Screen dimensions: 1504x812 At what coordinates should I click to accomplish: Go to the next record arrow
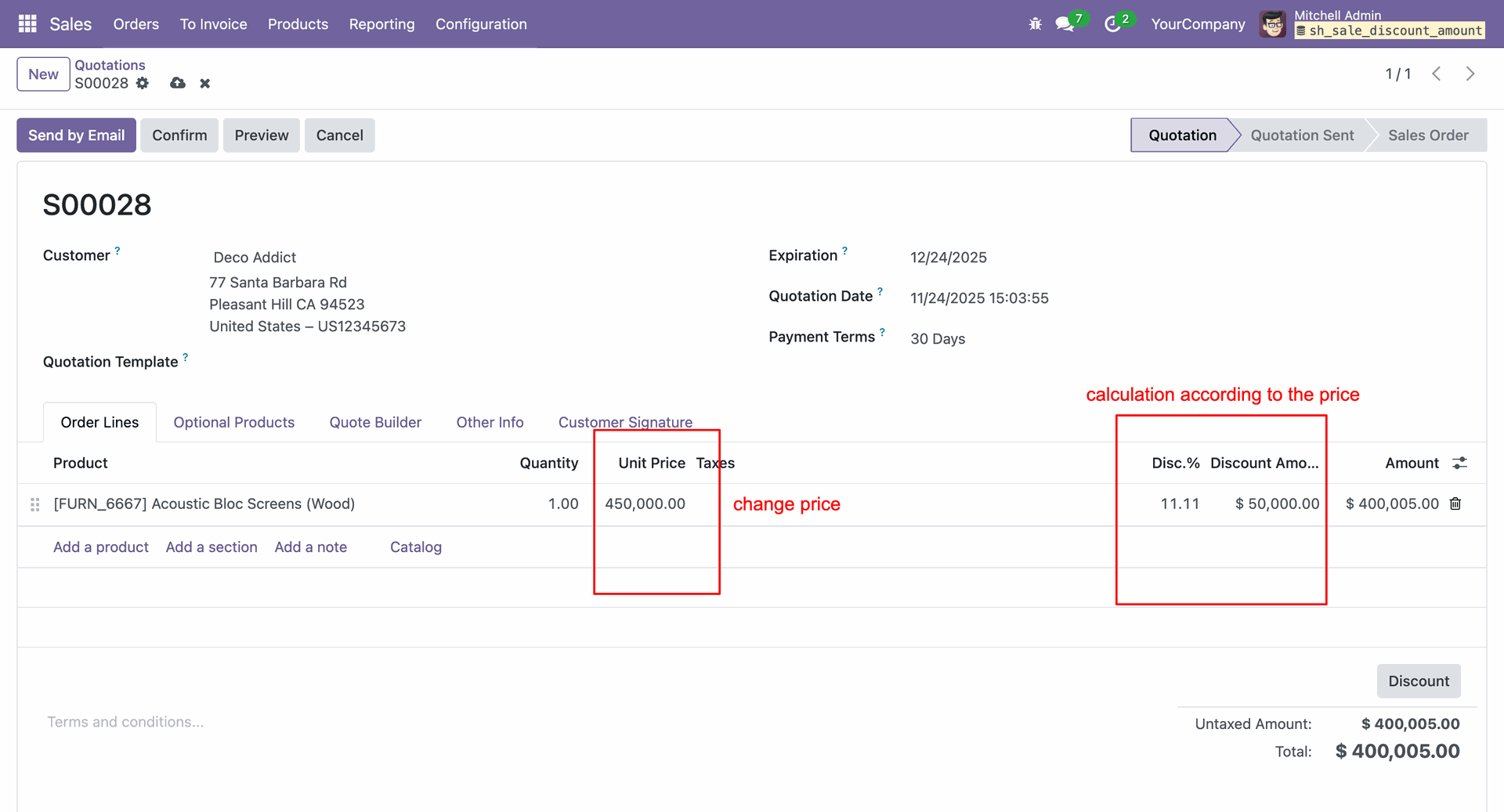(1470, 74)
